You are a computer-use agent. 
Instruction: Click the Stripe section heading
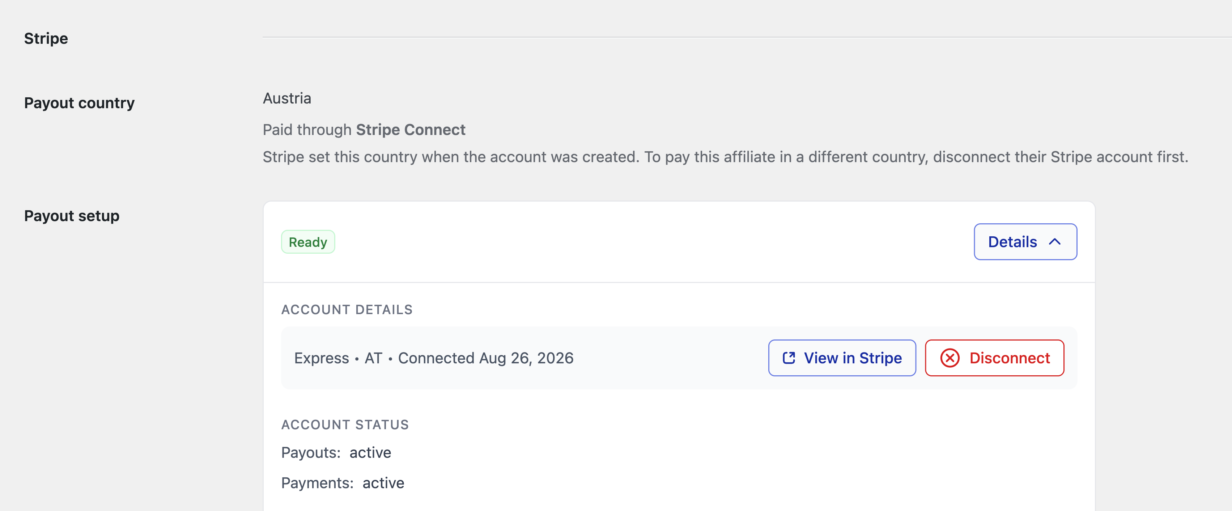(46, 38)
